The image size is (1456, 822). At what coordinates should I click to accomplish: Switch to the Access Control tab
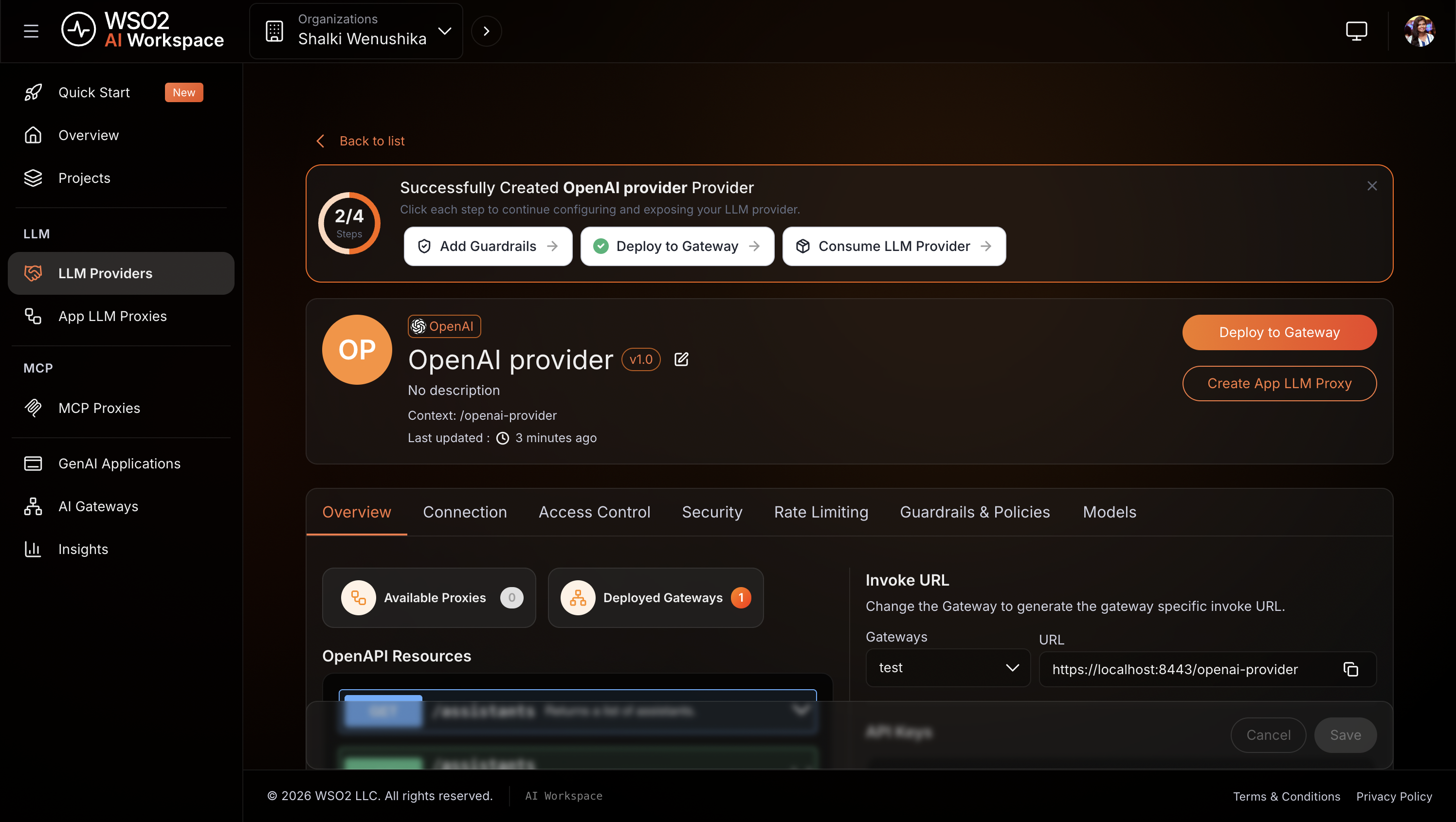(x=594, y=512)
